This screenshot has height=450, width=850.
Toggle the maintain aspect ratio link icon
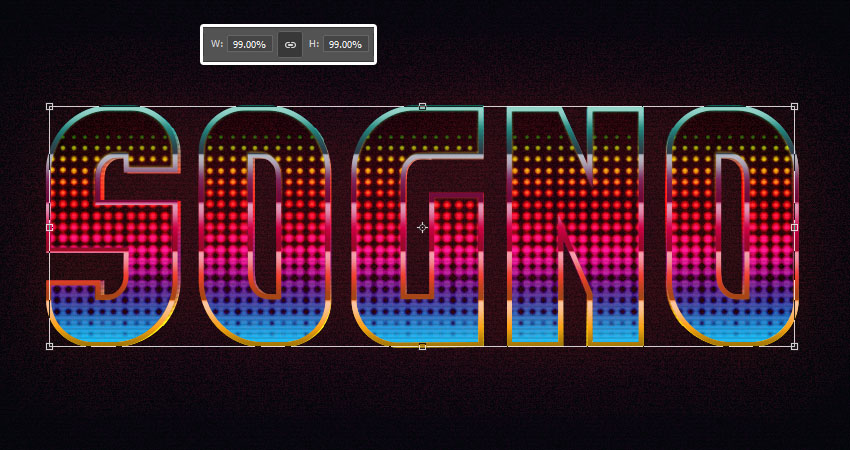click(x=290, y=44)
